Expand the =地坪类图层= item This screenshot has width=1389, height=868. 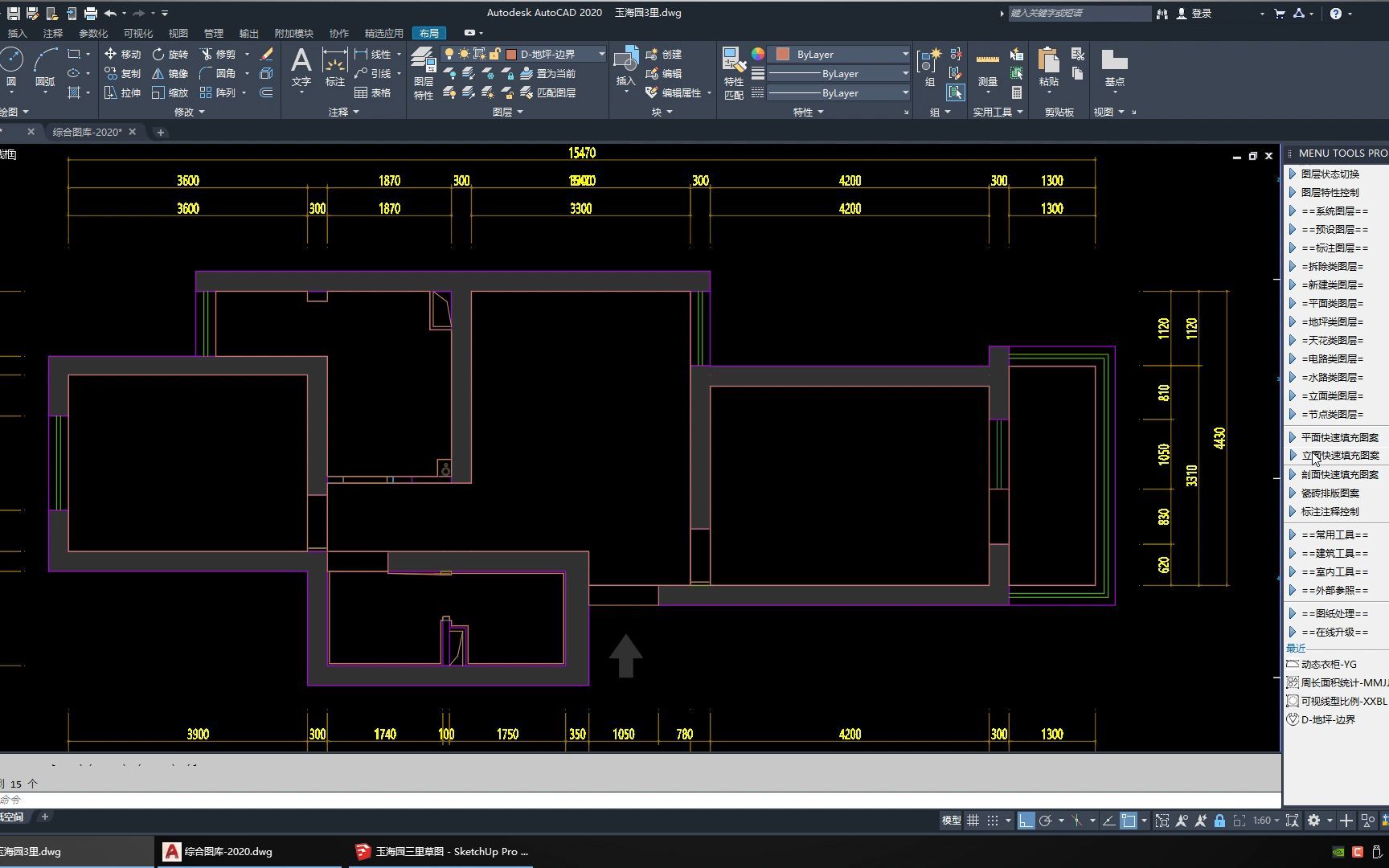pos(1293,321)
